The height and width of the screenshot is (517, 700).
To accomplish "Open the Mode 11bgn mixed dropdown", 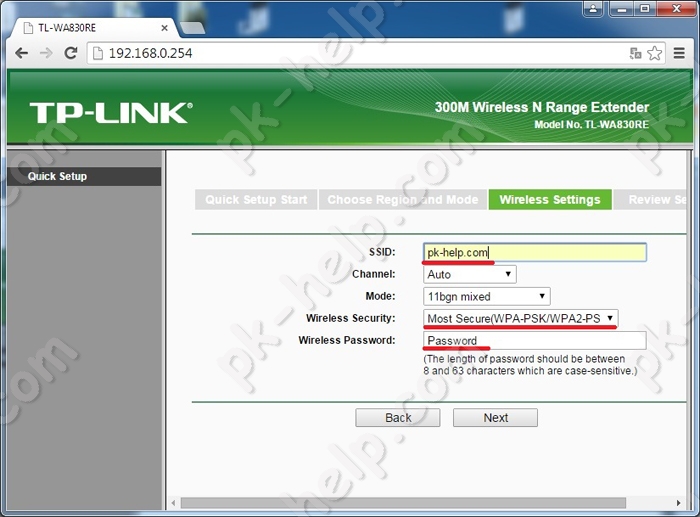I will 487,296.
